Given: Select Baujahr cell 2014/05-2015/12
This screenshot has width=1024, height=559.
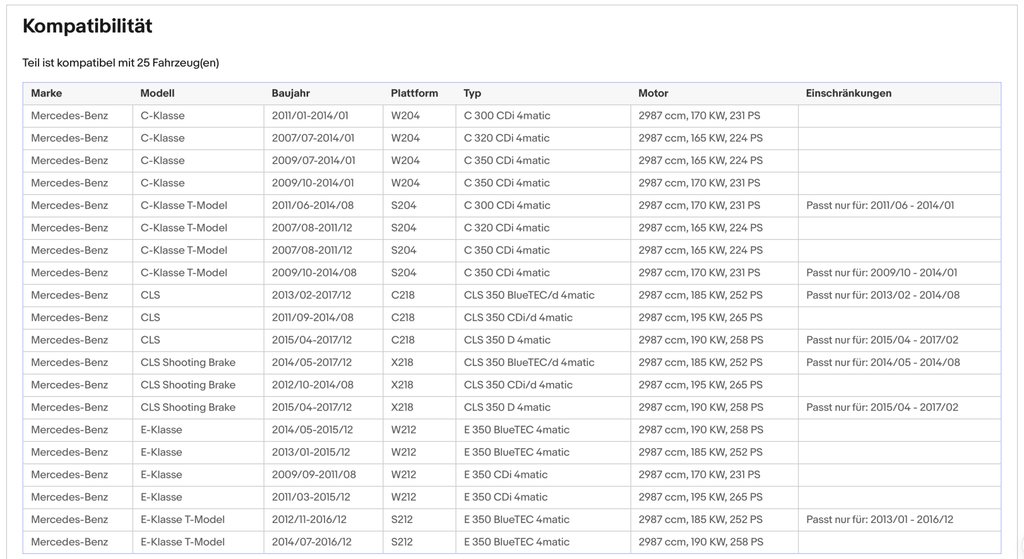Looking at the screenshot, I should 312,430.
